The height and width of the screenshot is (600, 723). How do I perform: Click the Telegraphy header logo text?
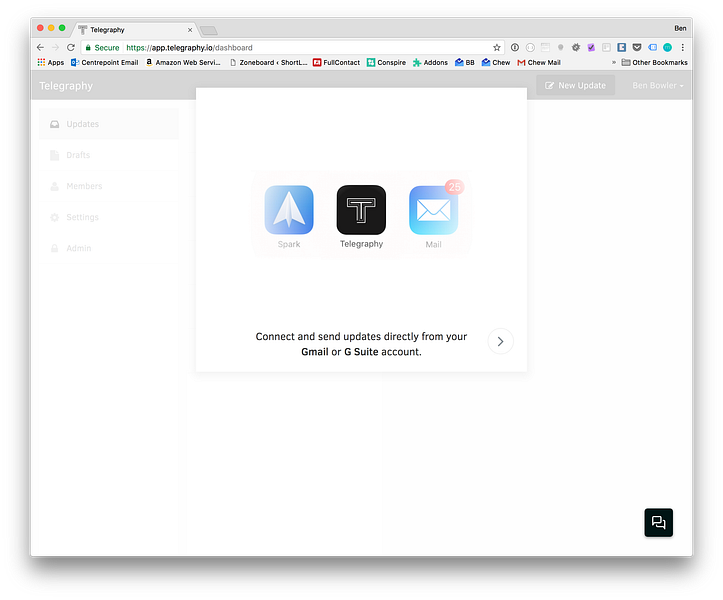pos(66,86)
